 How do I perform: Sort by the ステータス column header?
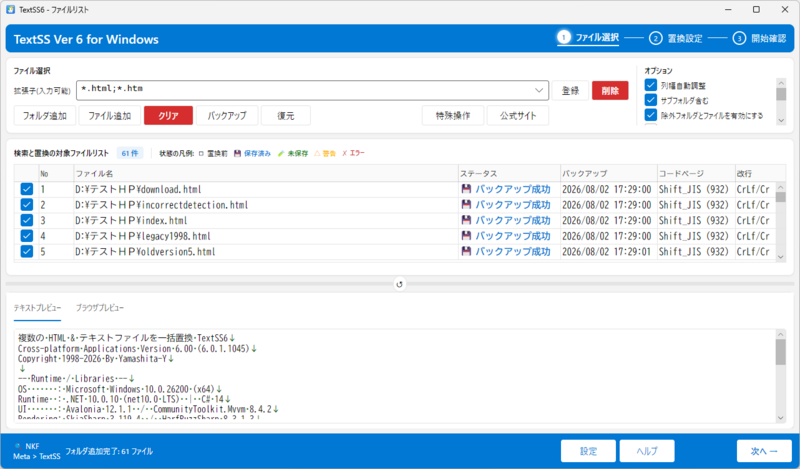pos(509,174)
